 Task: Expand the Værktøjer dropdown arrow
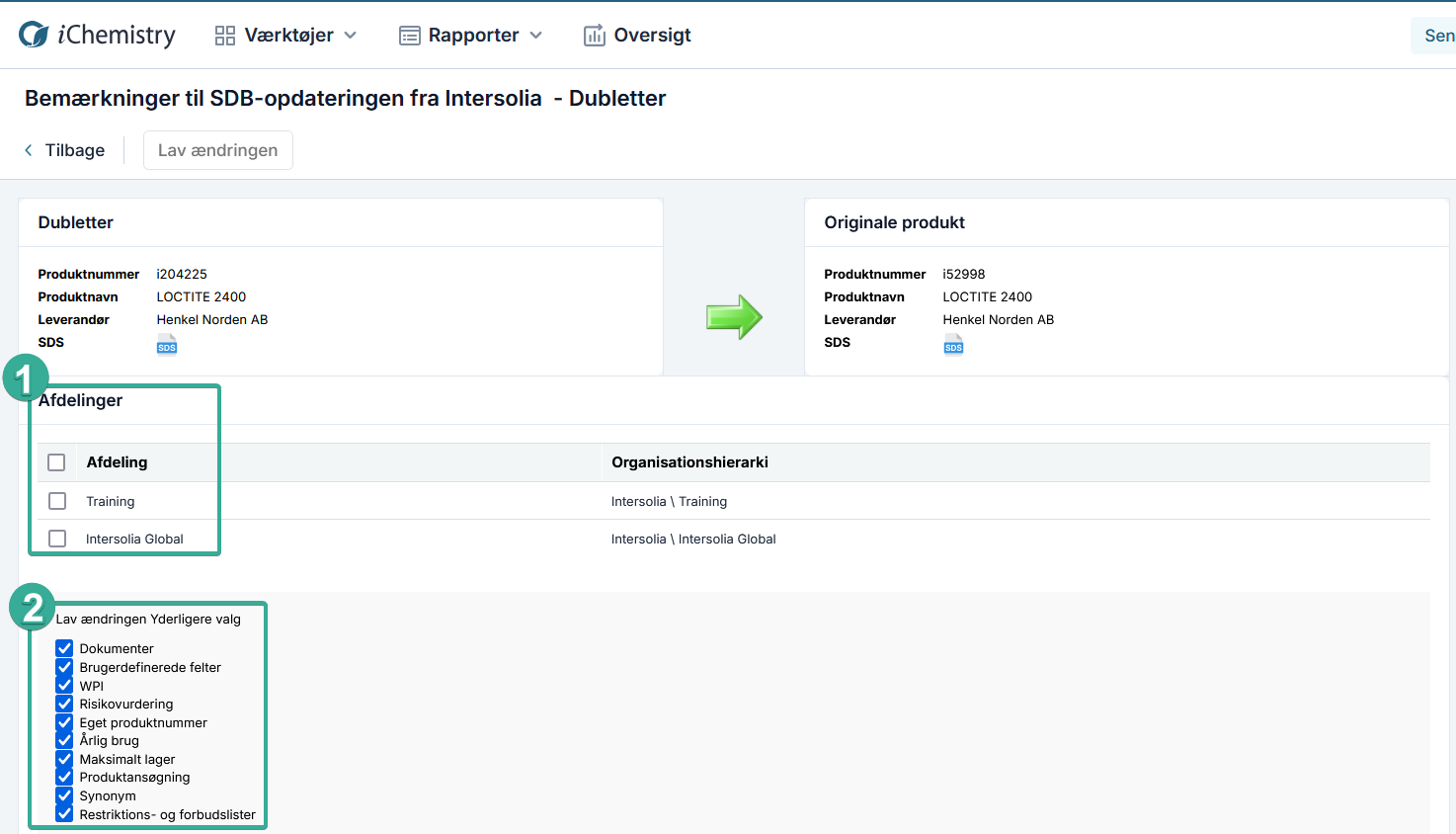350,36
